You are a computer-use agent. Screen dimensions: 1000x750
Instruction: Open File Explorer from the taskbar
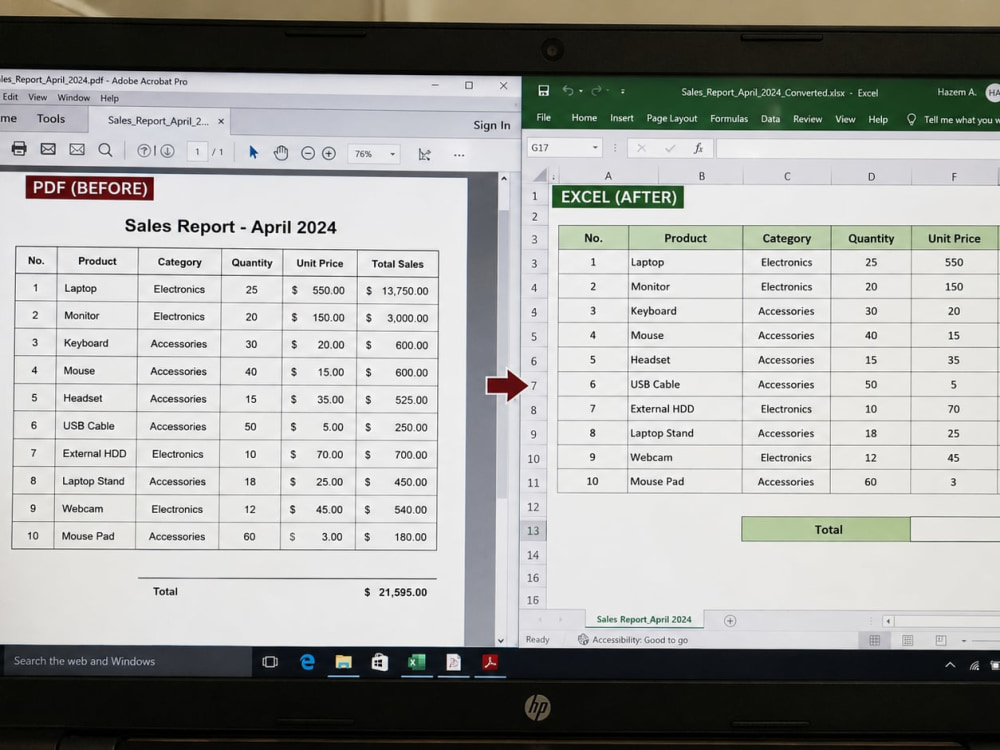[x=343, y=662]
